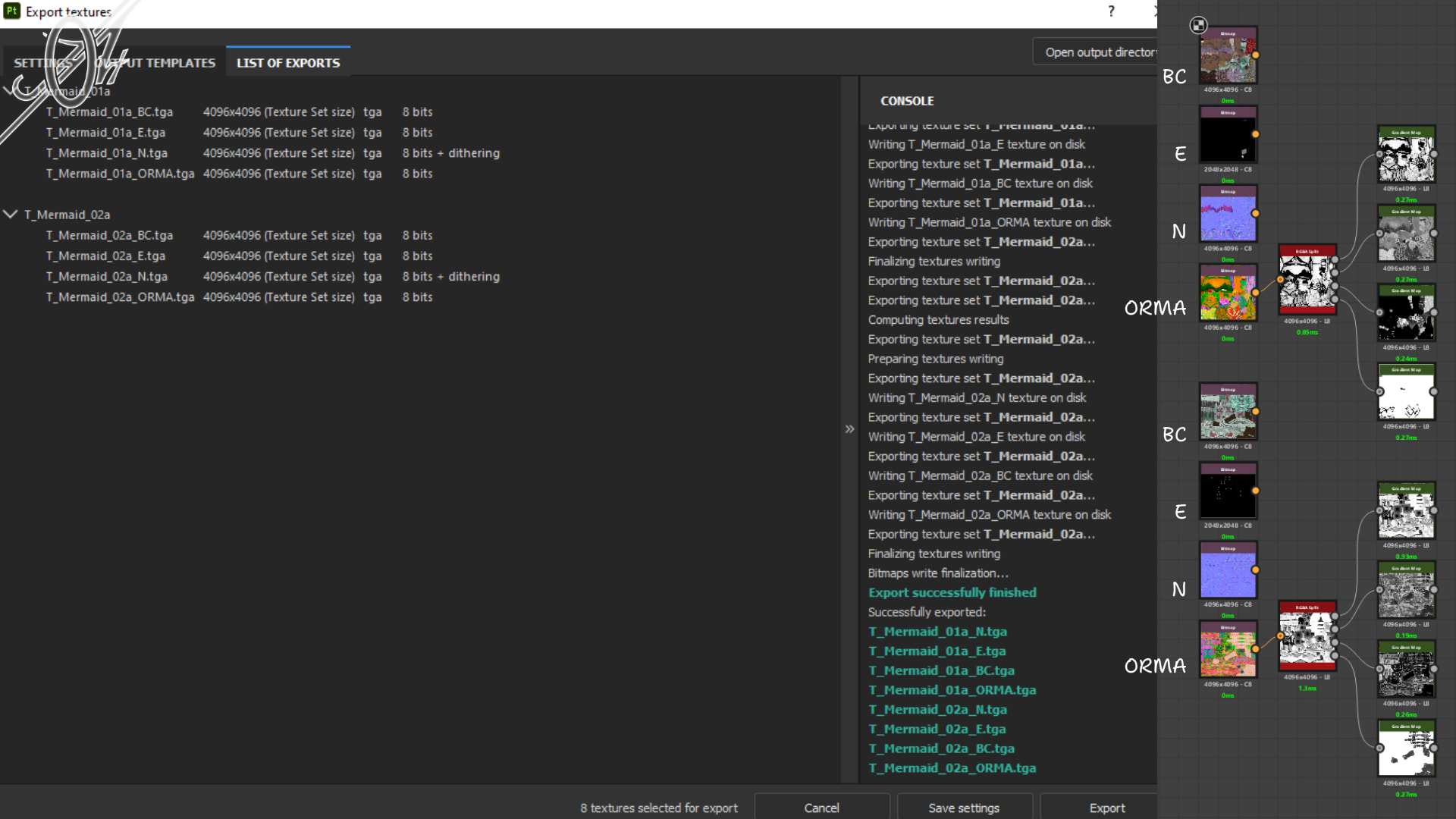Click the double-arrow collapse console icon
The image size is (1456, 819).
pyautogui.click(x=849, y=429)
